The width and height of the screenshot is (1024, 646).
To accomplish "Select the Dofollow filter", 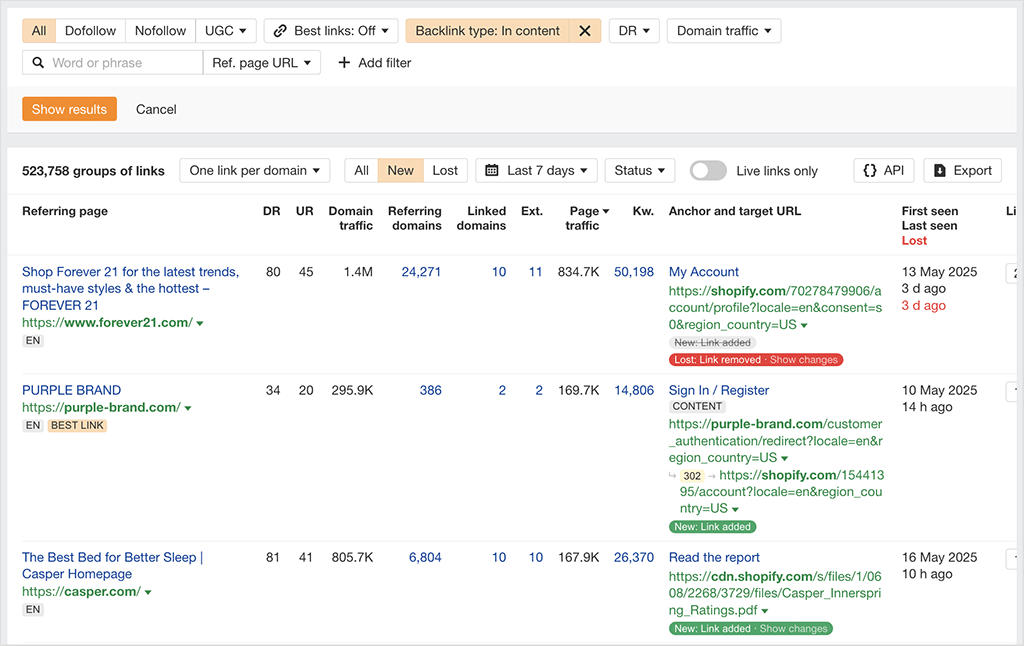I will [90, 31].
